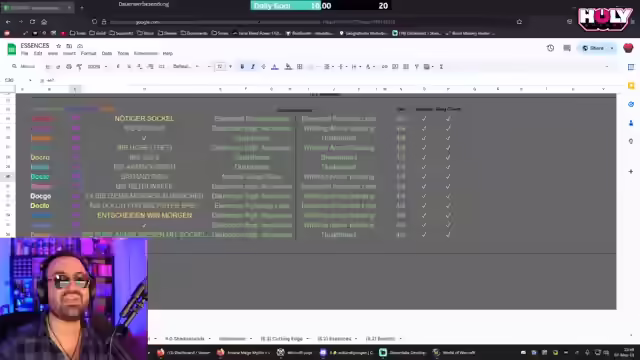
Task: Open the Data menu
Action: tap(107, 53)
